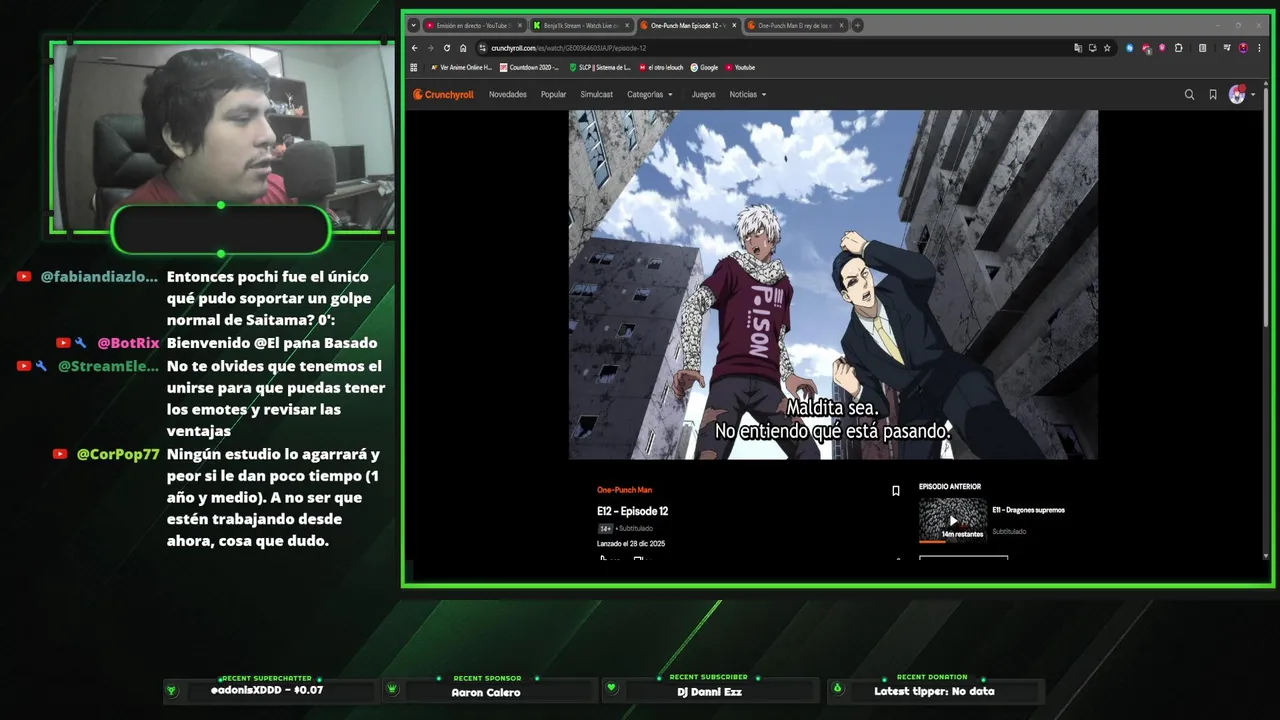Open a new browser tab
This screenshot has width=1280, height=720.
tap(857, 25)
